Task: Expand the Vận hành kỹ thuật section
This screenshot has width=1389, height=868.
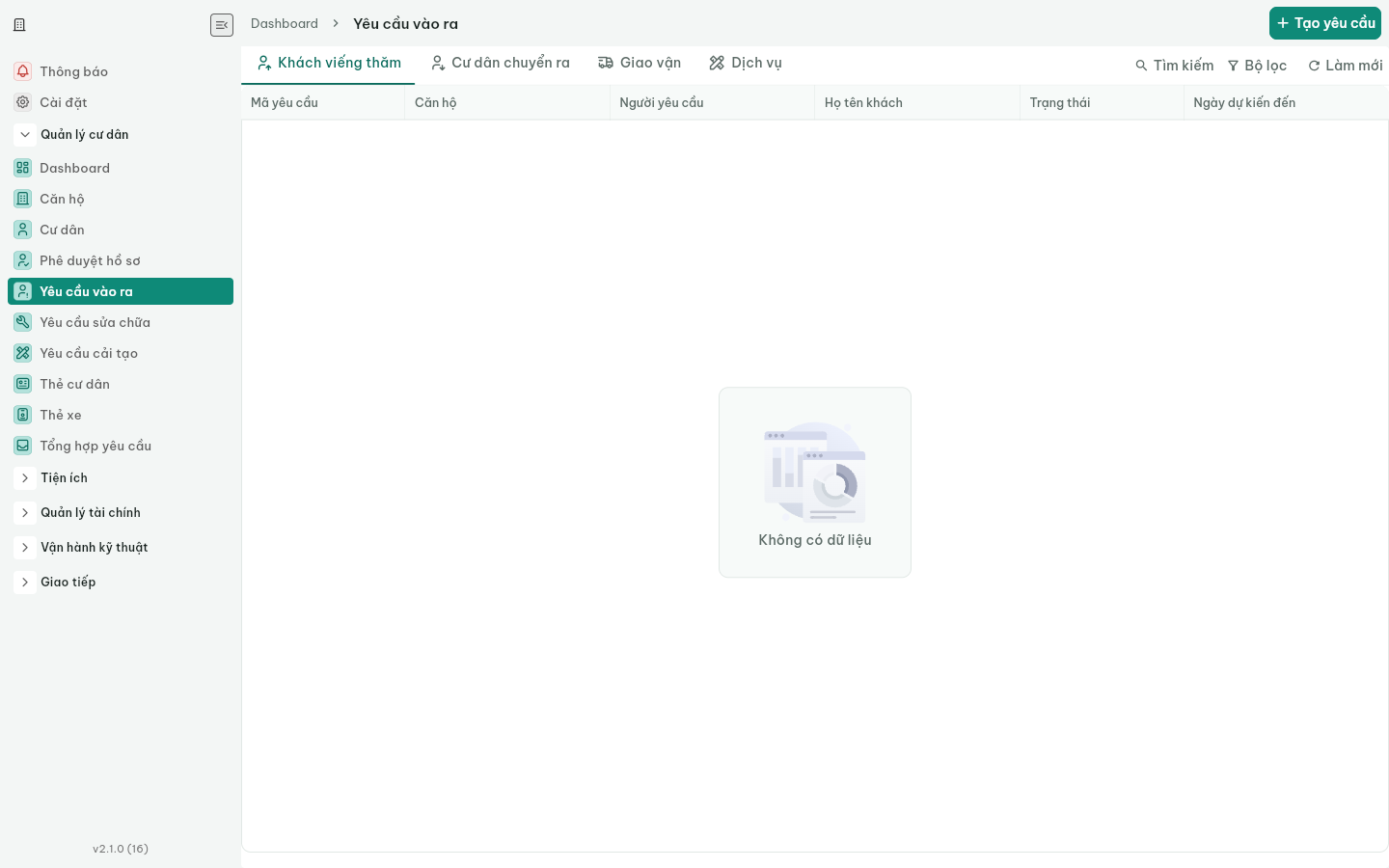Action: (x=25, y=548)
